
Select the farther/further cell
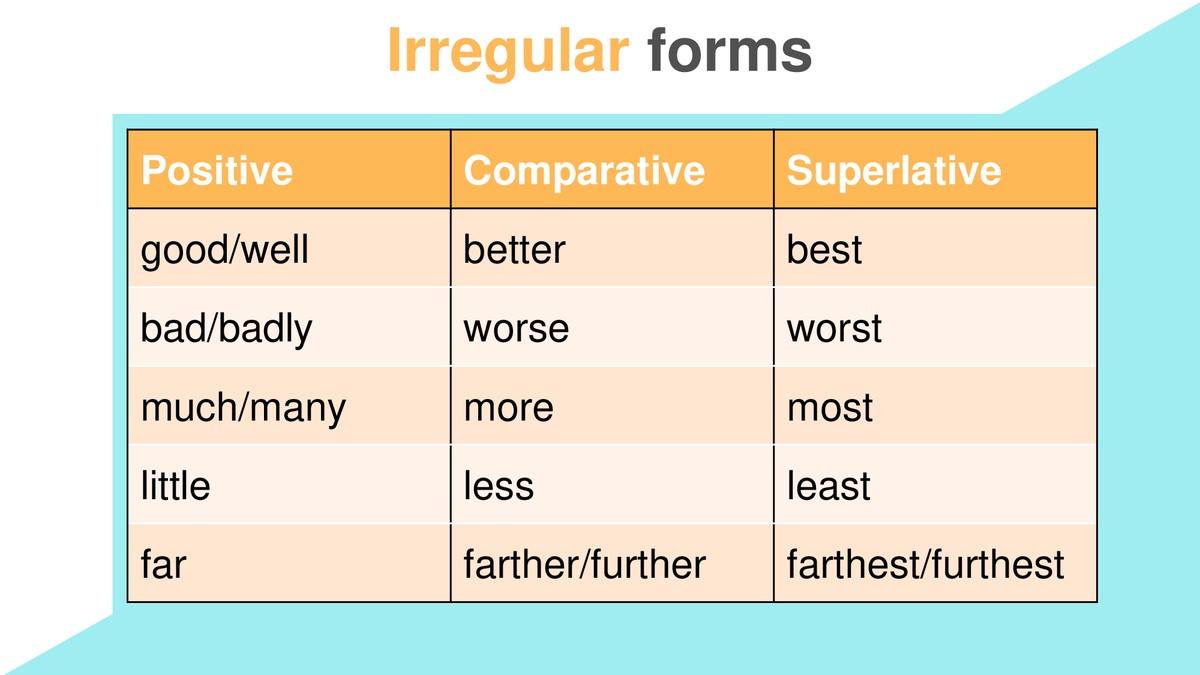pos(612,563)
